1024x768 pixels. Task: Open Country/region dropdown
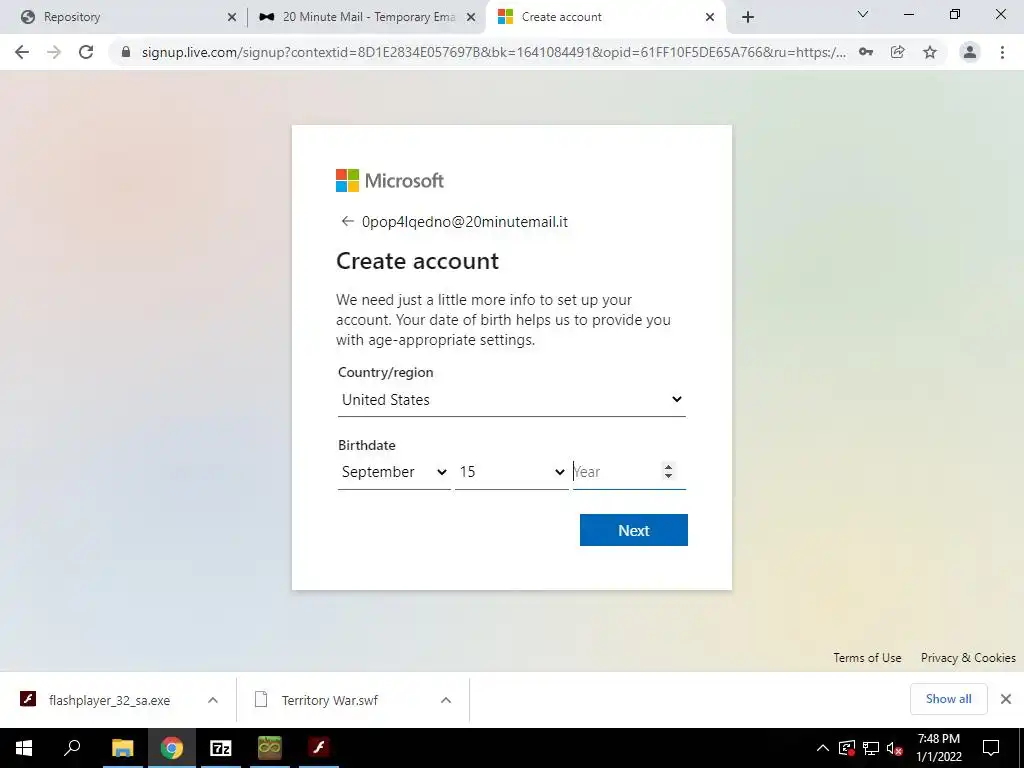click(x=511, y=400)
